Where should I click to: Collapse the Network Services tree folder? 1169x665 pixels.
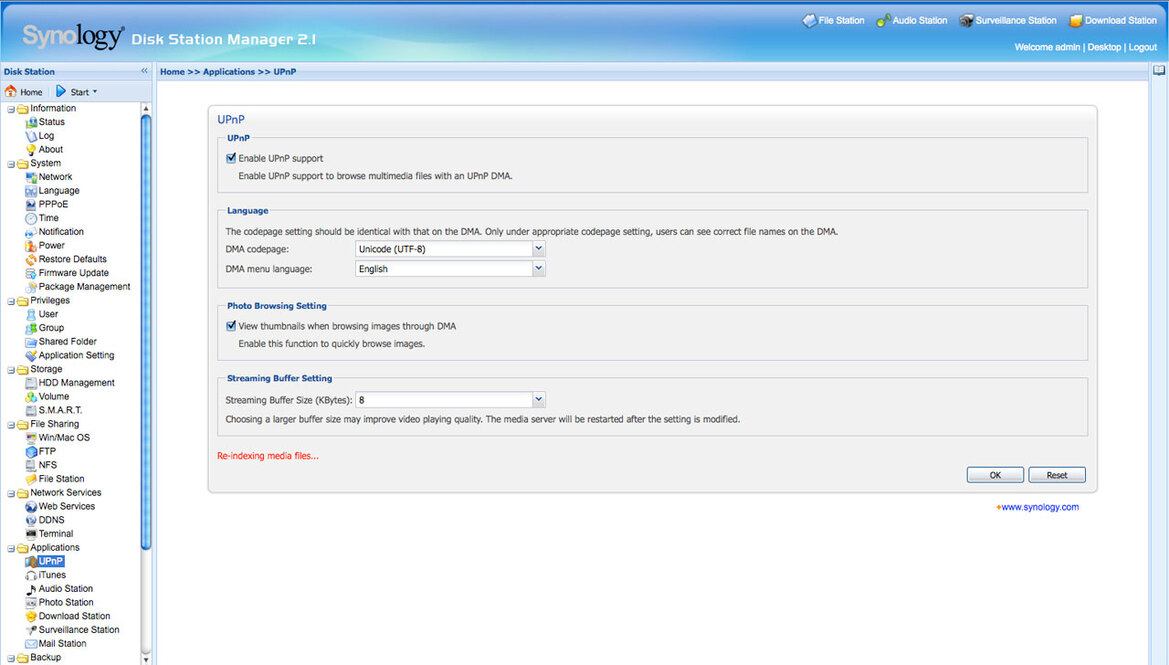point(11,494)
